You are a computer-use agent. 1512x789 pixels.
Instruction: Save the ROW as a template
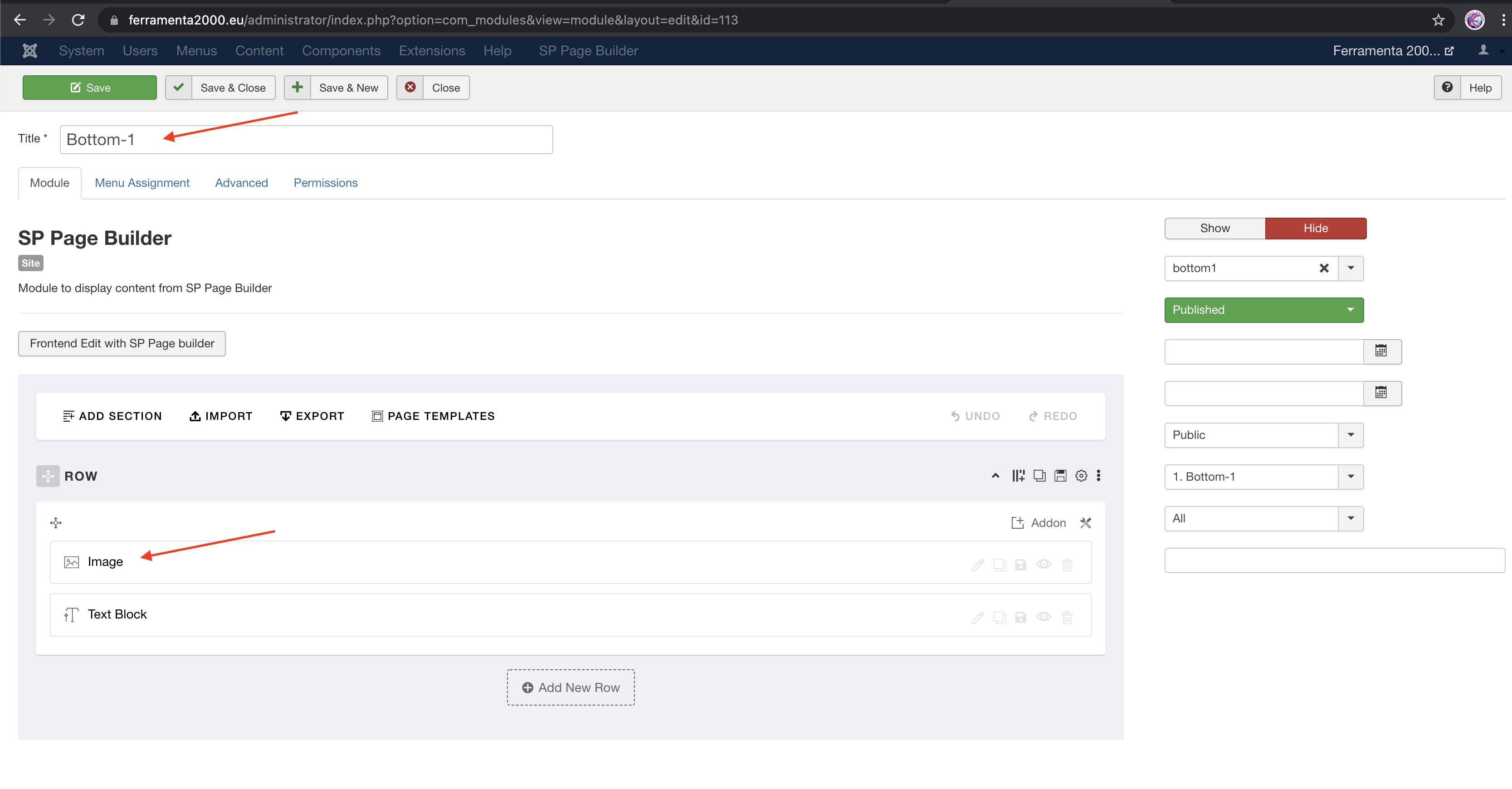1060,476
